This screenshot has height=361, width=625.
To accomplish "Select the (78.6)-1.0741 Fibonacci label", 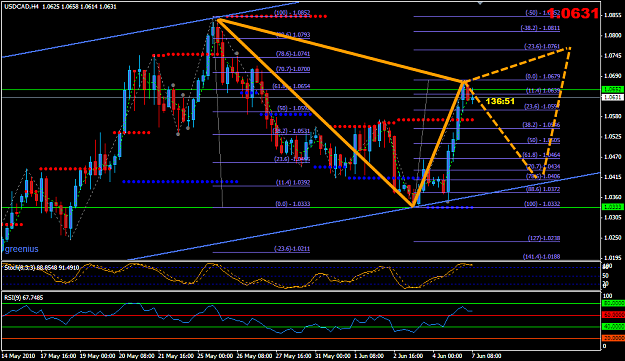I will (x=293, y=54).
